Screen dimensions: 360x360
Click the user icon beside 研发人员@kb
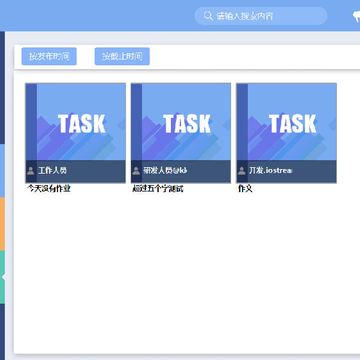[x=136, y=171]
